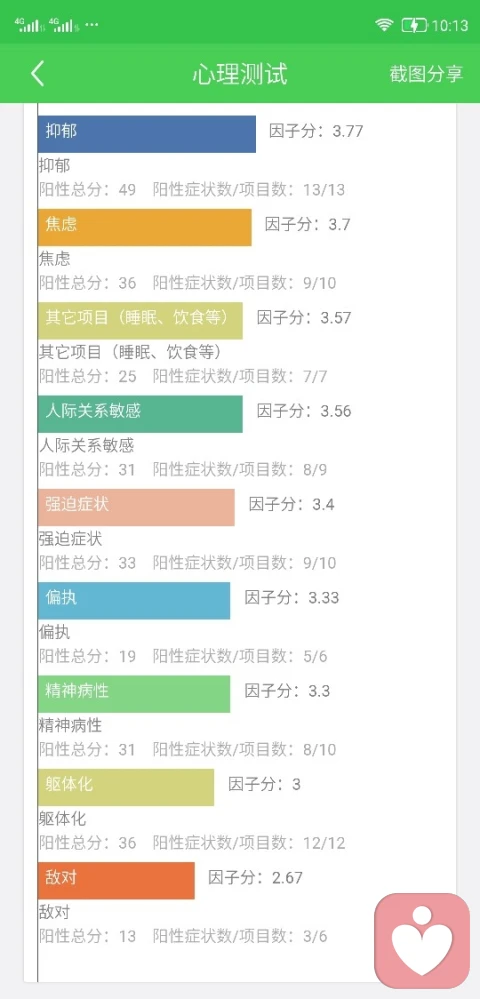The width and height of the screenshot is (480, 999).
Task: Tap the battery charging icon
Action: pos(414,25)
